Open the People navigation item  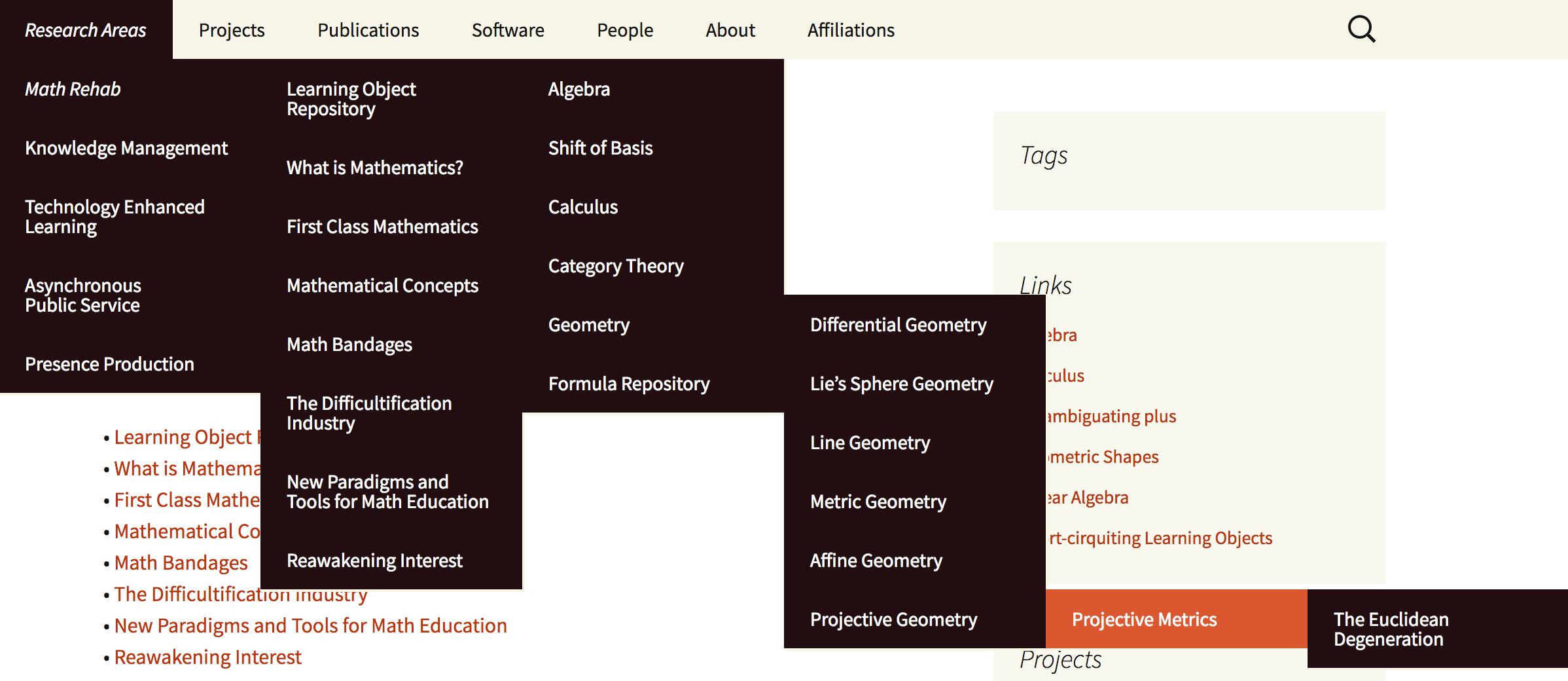click(x=624, y=30)
